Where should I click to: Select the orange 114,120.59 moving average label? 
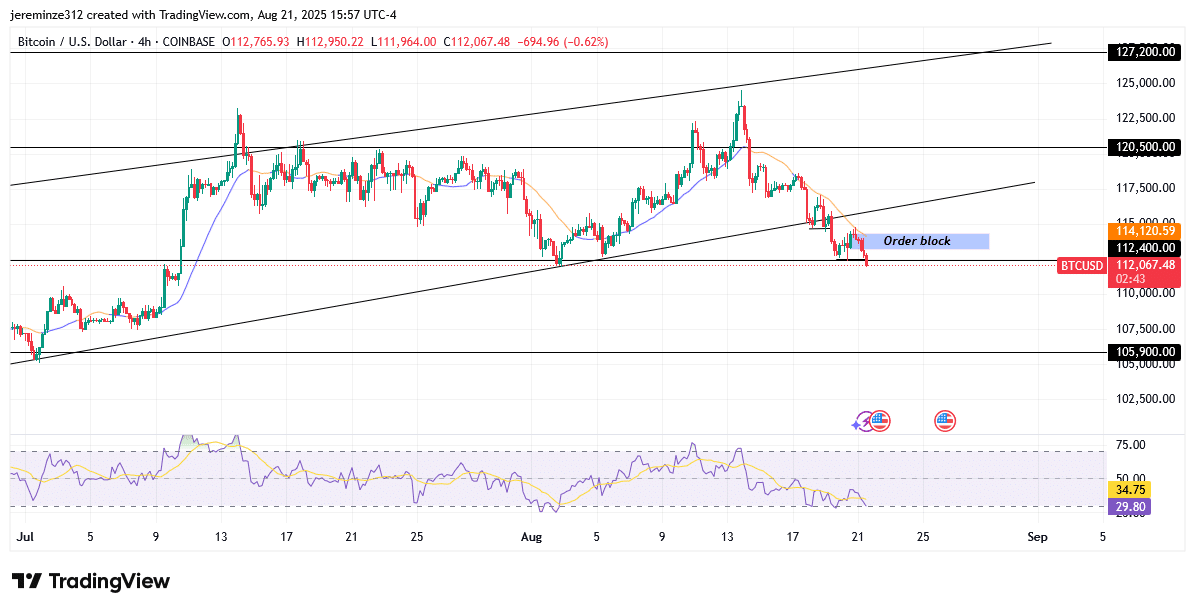tap(1143, 231)
